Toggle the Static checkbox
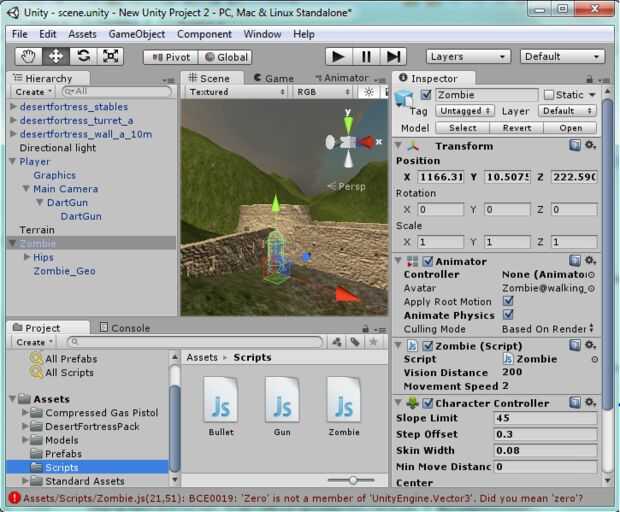 [548, 95]
